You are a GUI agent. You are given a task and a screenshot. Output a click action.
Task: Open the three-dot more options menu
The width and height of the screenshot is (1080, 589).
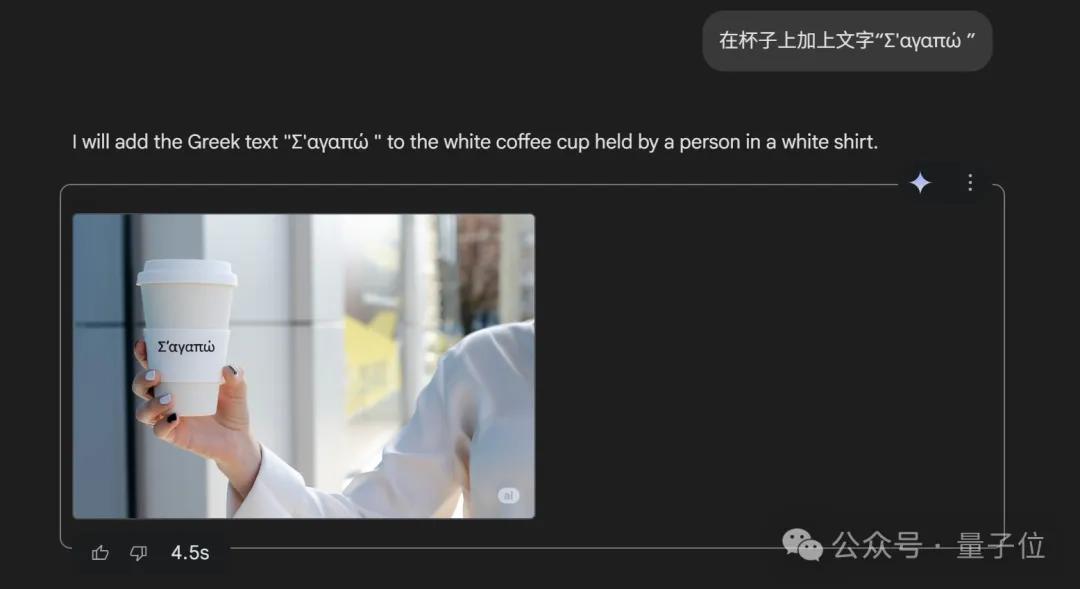point(970,183)
